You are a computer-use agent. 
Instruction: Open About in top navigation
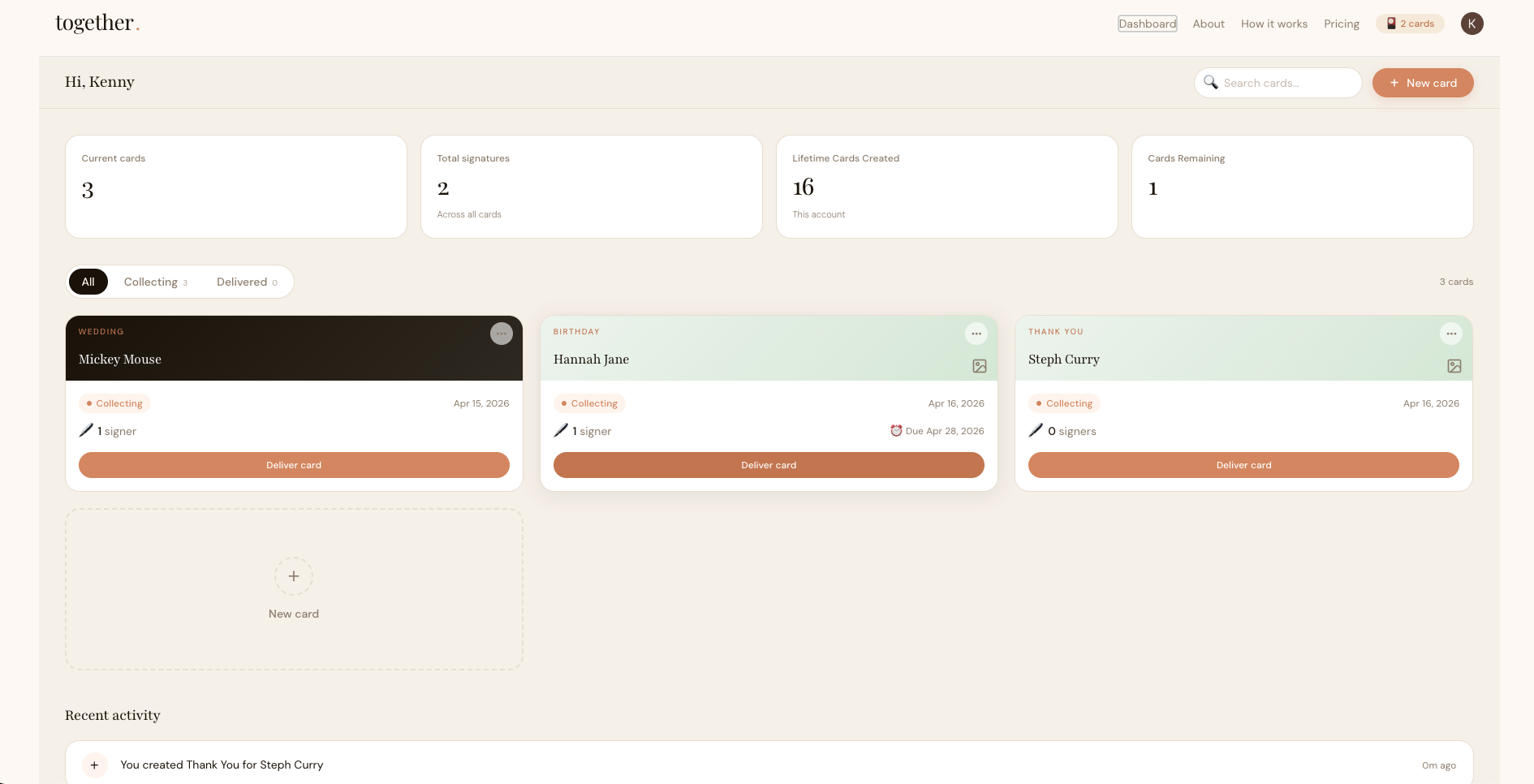click(x=1209, y=24)
